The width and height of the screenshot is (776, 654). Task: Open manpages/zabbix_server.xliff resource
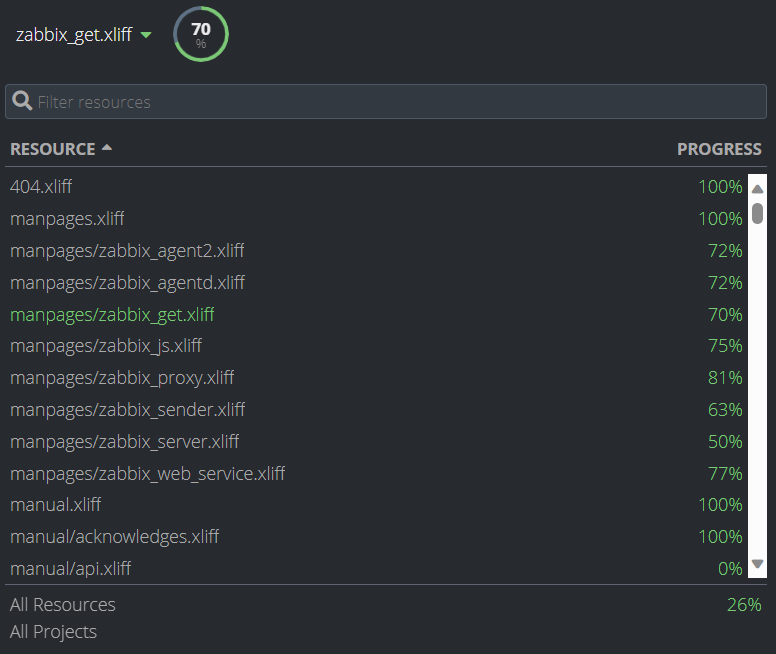tap(124, 442)
